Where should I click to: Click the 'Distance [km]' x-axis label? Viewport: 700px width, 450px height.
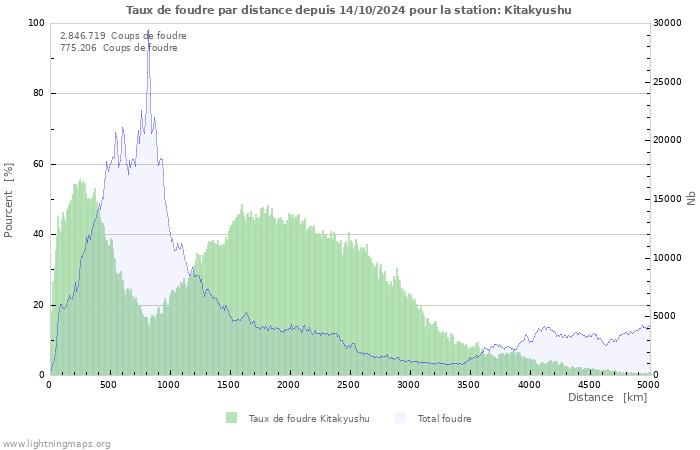coord(607,398)
